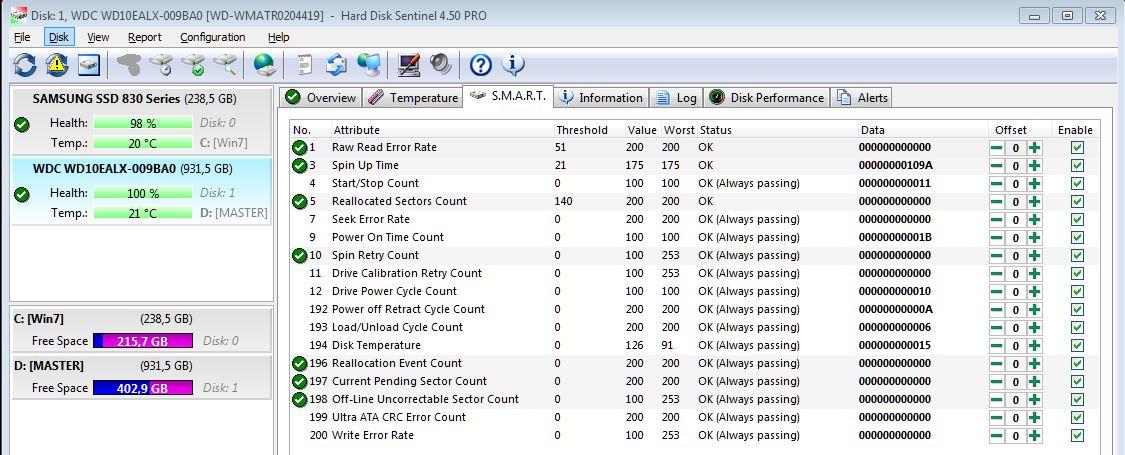1125x455 pixels.
Task: Click the network computer globe toolbar icon
Action: [369, 65]
